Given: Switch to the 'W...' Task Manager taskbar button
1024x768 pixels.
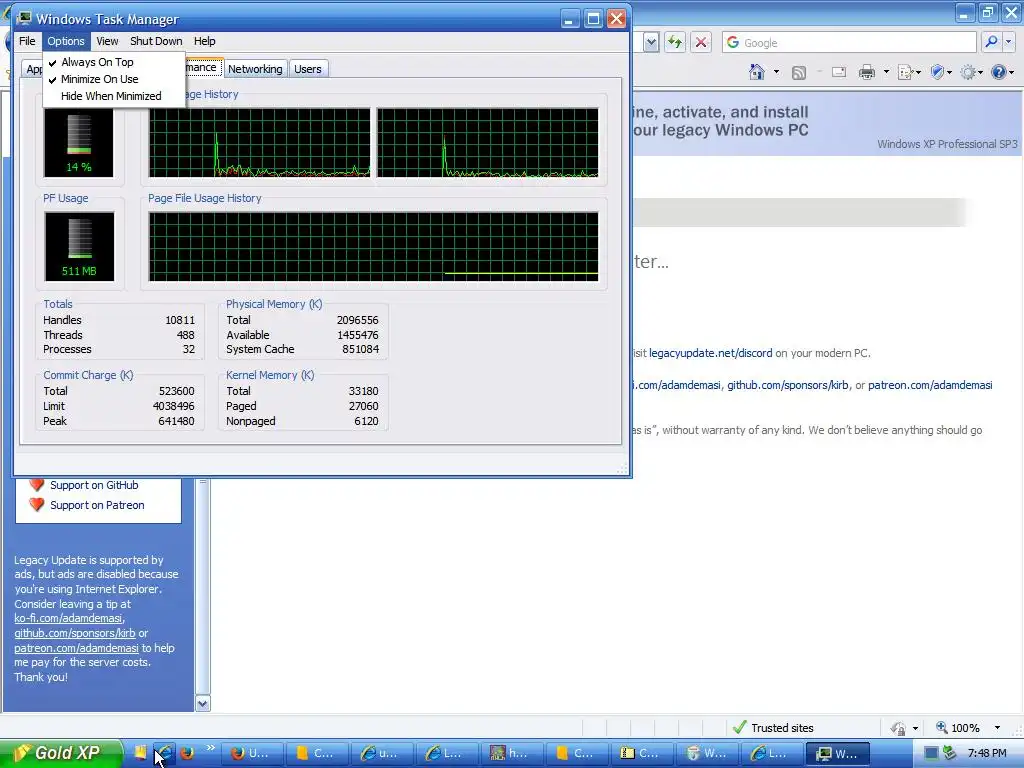Looking at the screenshot, I should [x=837, y=753].
